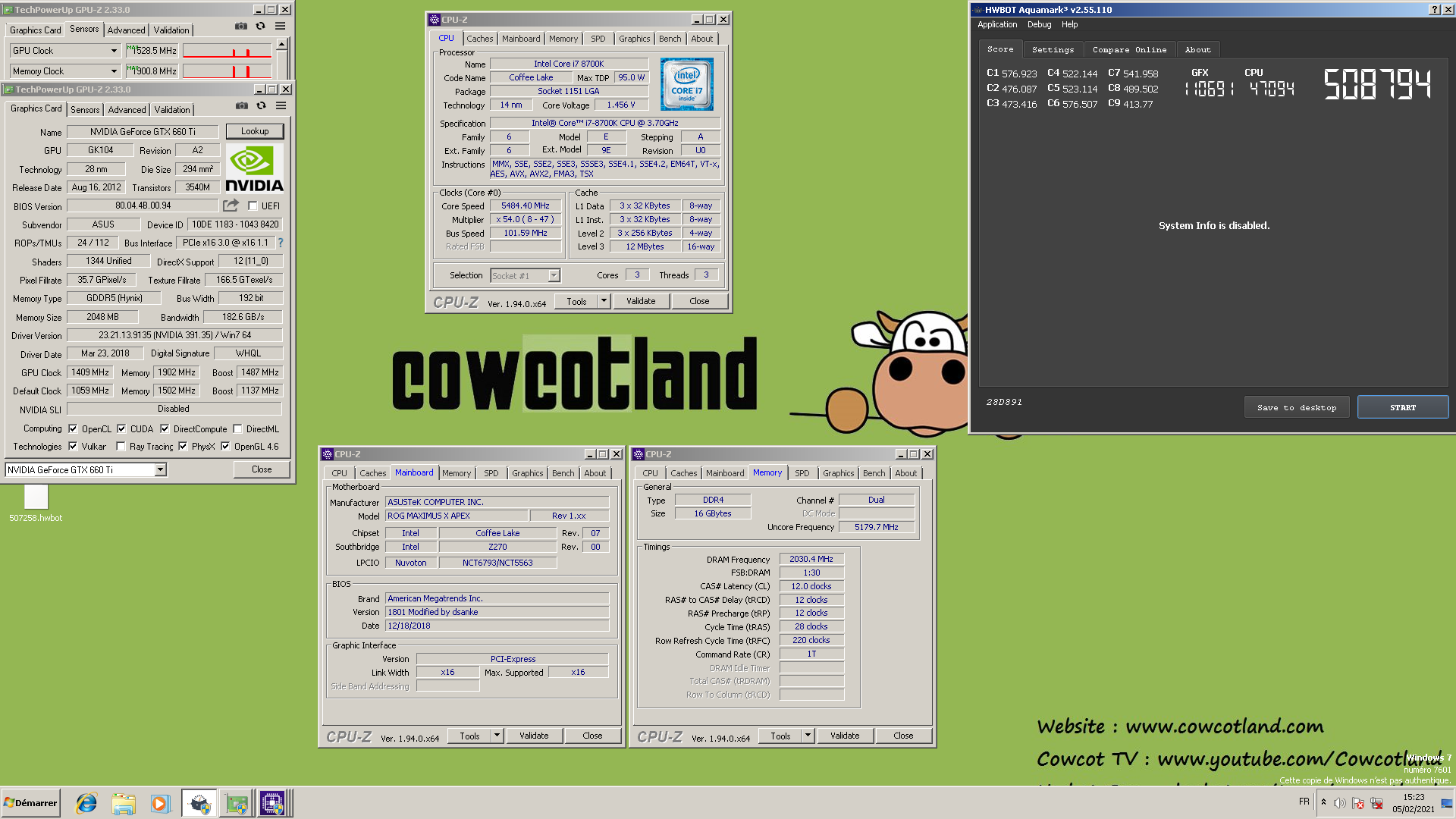Click Bus Interface question mark icon
1456x819 pixels.
point(280,243)
